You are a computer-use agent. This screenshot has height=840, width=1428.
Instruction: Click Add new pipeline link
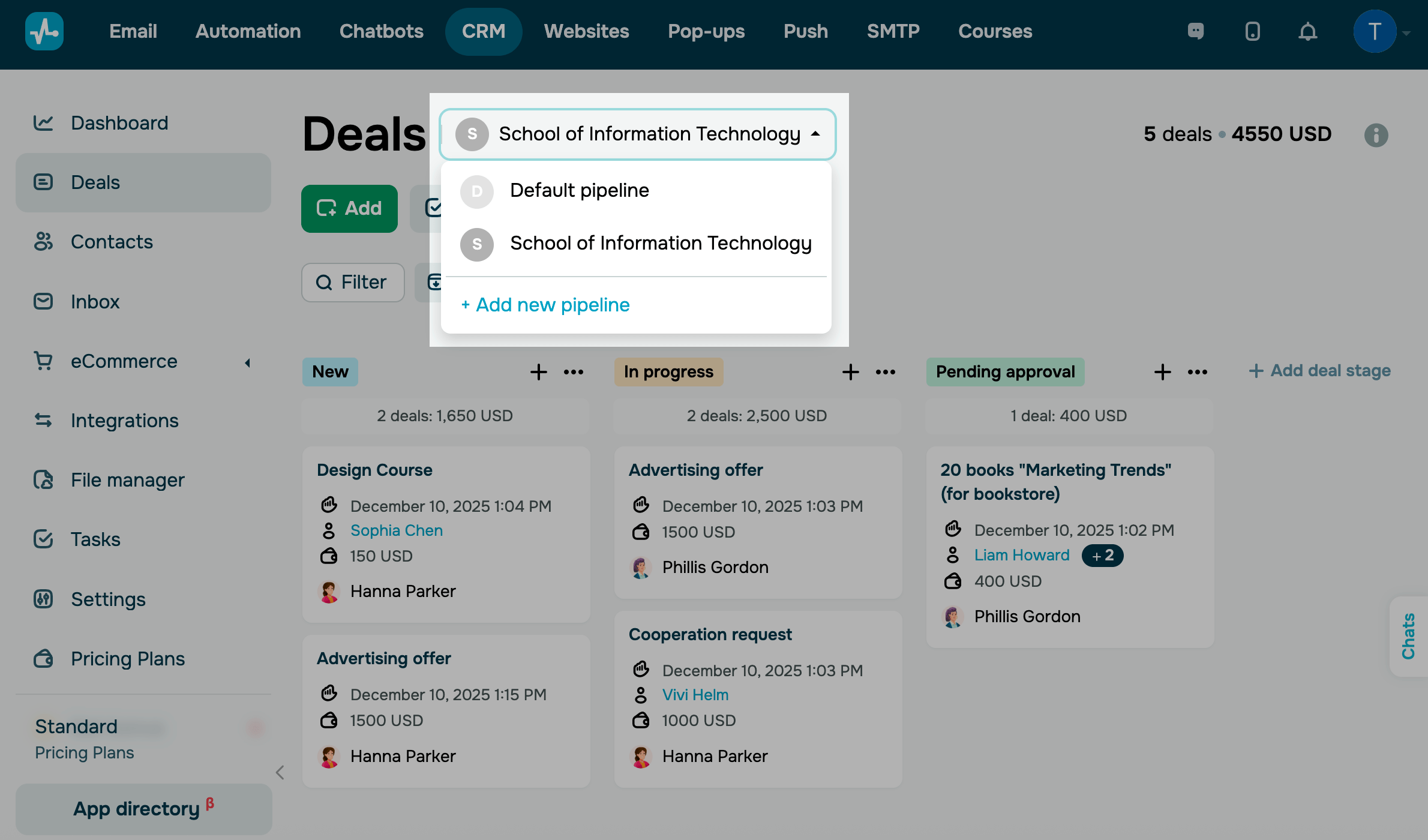tap(545, 305)
